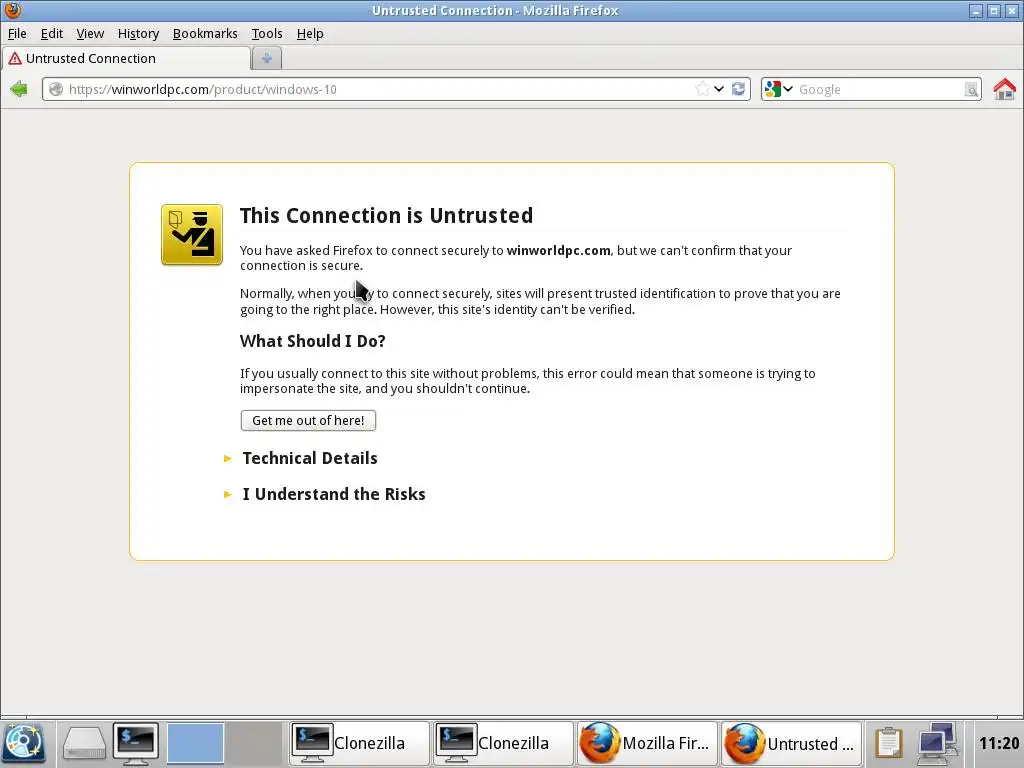Image resolution: width=1024 pixels, height=768 pixels.
Task: Click the yellow police officer warning icon
Action: click(192, 234)
